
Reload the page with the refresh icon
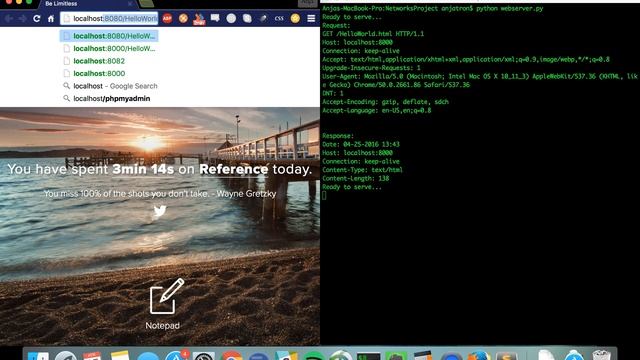click(37, 18)
